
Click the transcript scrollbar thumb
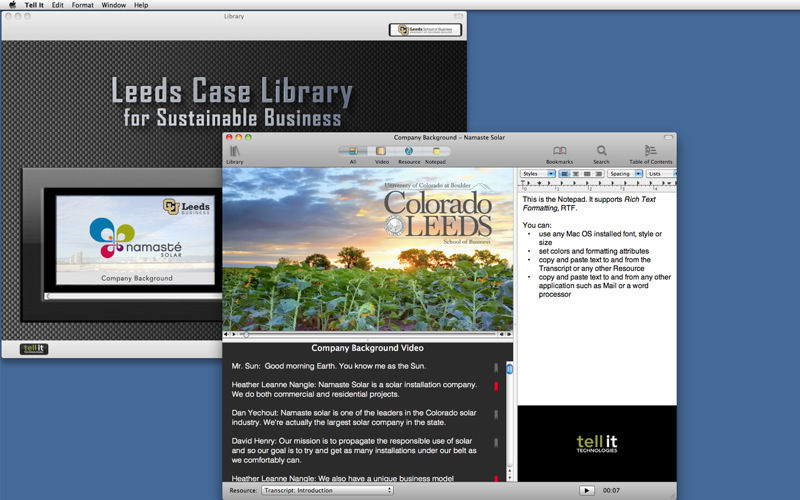(509, 369)
